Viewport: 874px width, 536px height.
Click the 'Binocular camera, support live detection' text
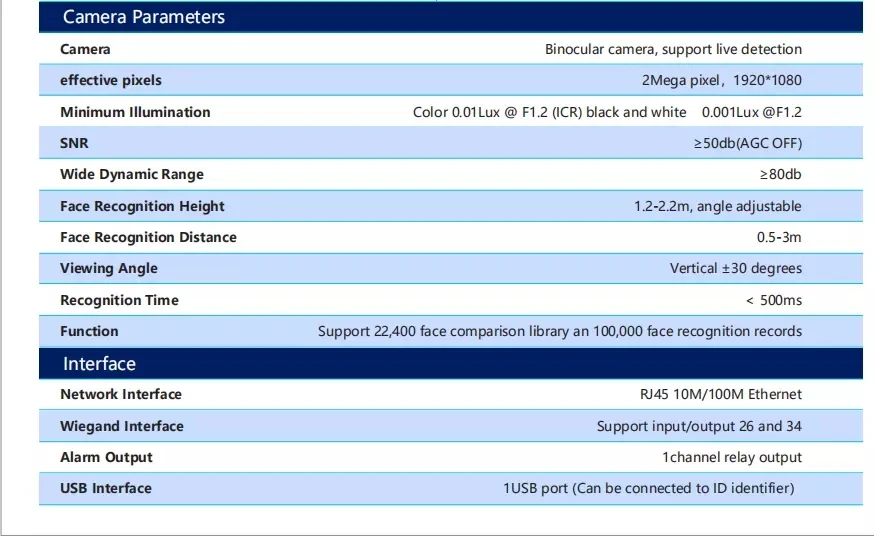point(673,49)
